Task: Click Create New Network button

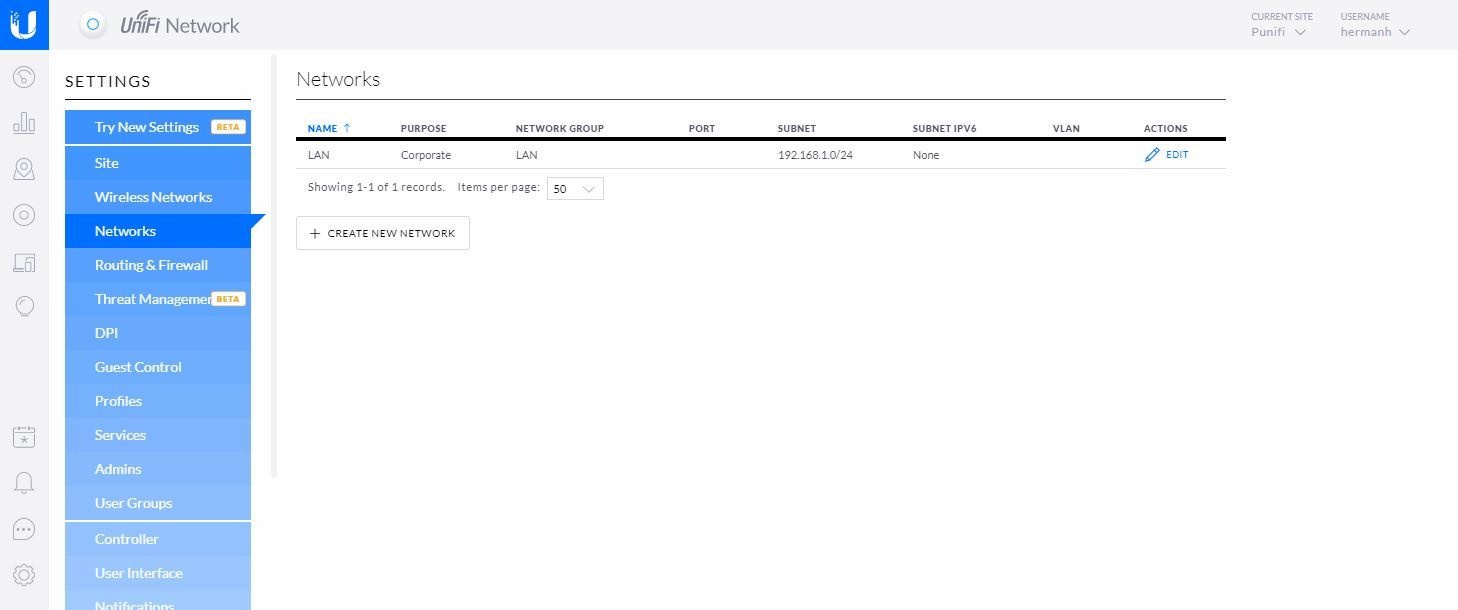Action: pyautogui.click(x=383, y=233)
